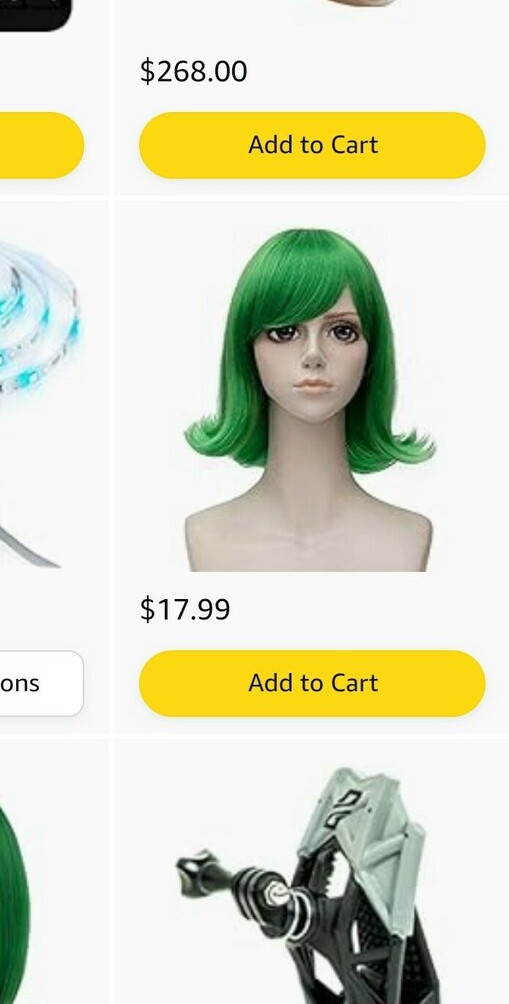The width and height of the screenshot is (509, 1004).
Task: View the LED strip light product image
Action: point(40,403)
